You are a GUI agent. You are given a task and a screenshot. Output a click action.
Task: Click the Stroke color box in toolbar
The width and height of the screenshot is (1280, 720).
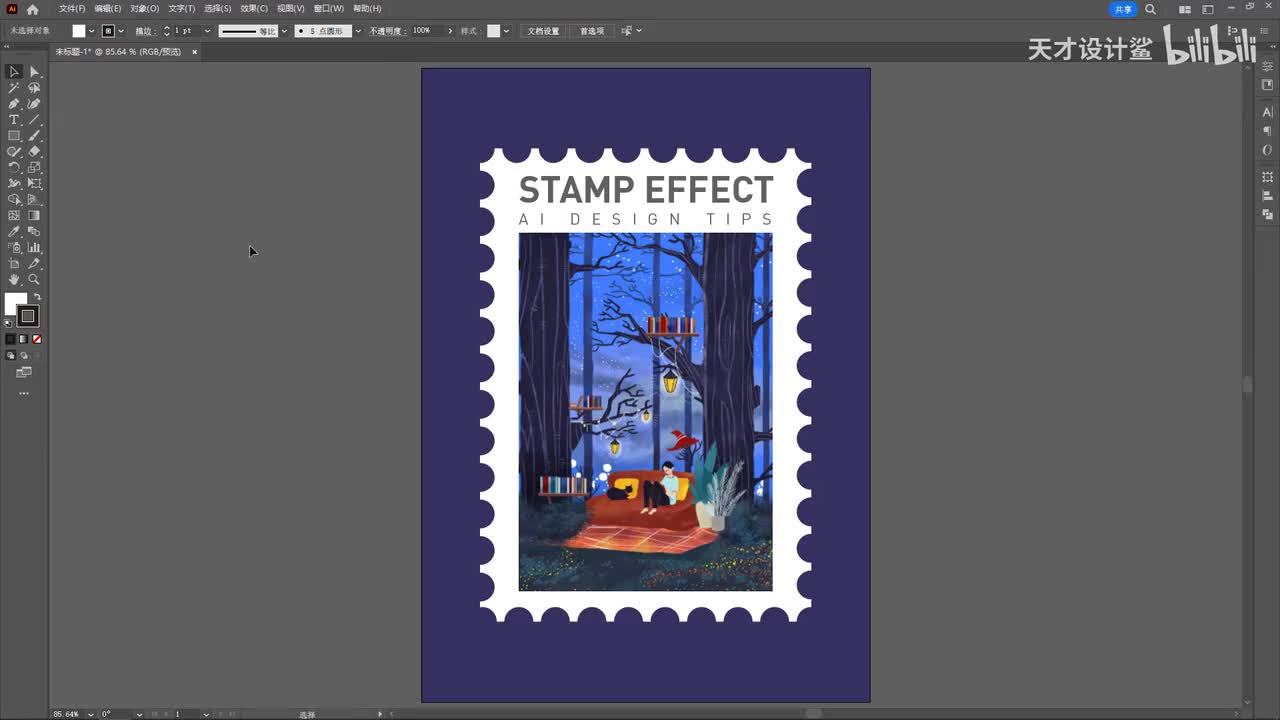click(x=28, y=316)
